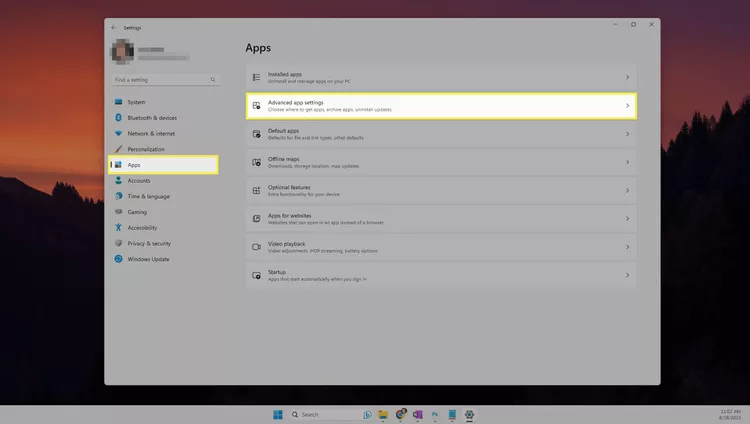Open the Windows Start button

[x=278, y=414]
